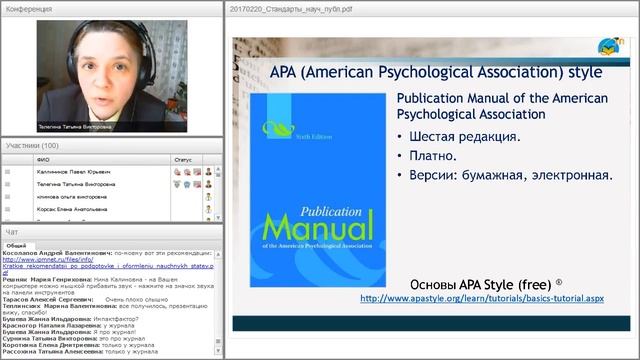640x360 pixels.
Task: Click the Участники (100) panel title
Action: point(32,146)
